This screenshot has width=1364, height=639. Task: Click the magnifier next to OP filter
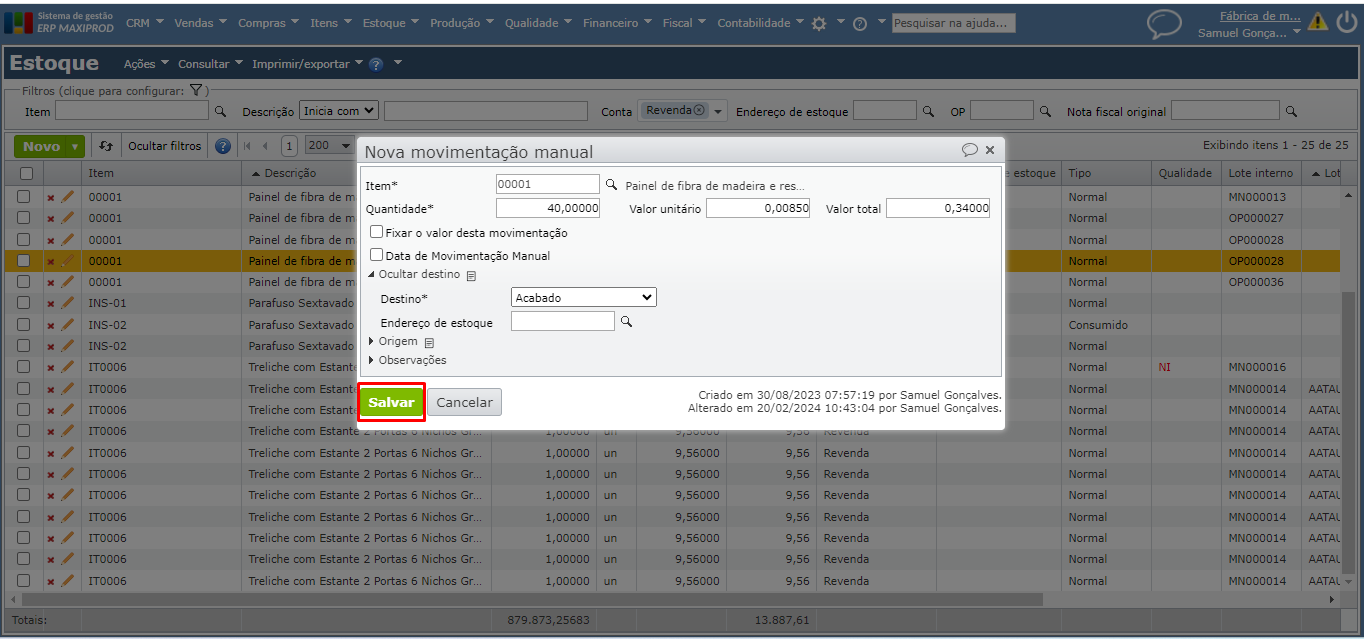pyautogui.click(x=1045, y=112)
